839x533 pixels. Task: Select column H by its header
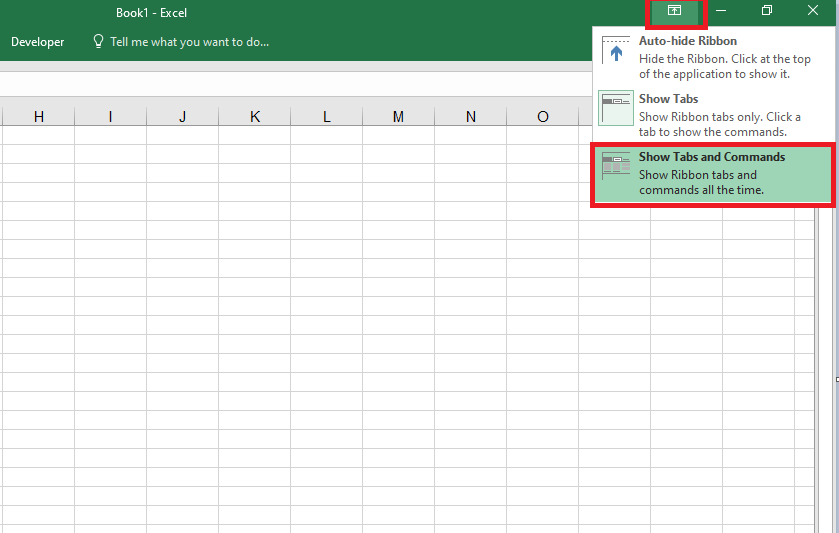click(38, 117)
